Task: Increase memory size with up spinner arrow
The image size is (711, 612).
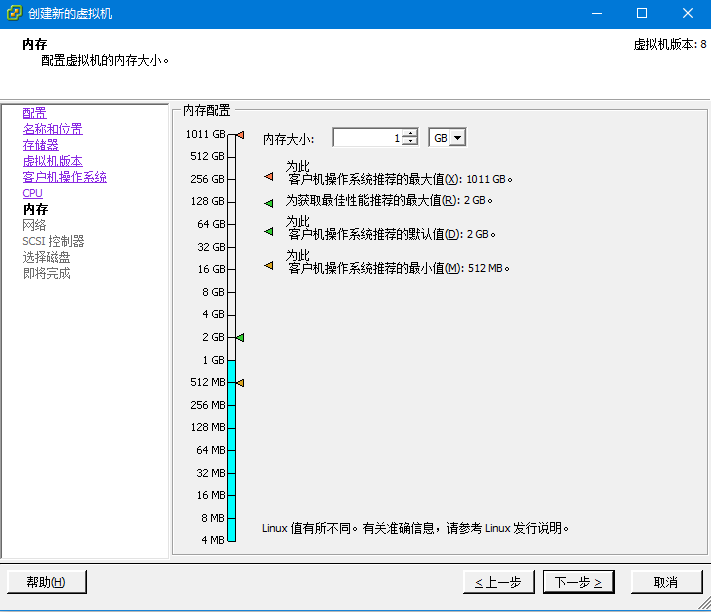Action: tap(410, 133)
